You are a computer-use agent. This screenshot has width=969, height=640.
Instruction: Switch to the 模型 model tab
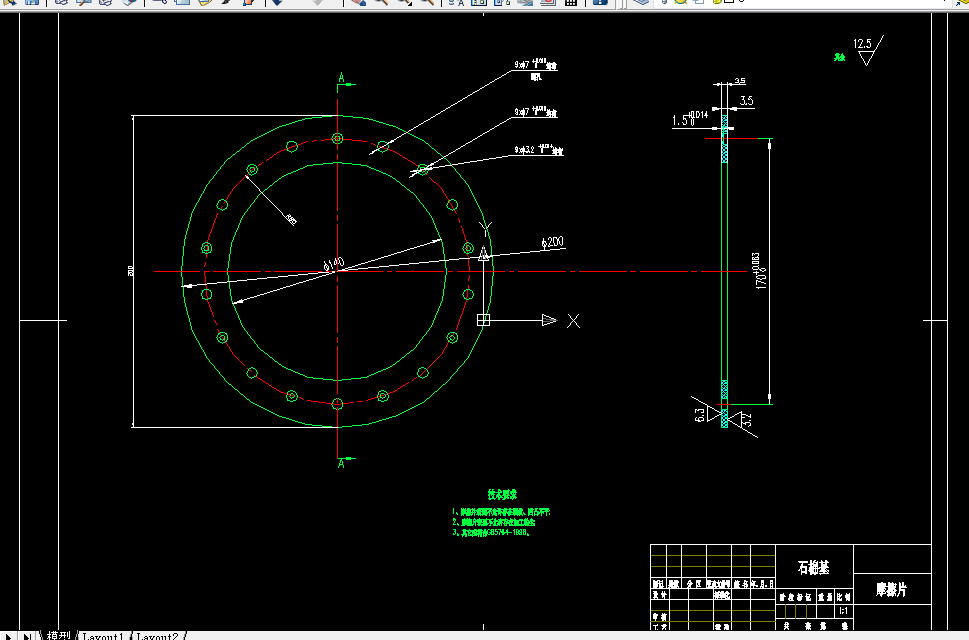coord(59,635)
